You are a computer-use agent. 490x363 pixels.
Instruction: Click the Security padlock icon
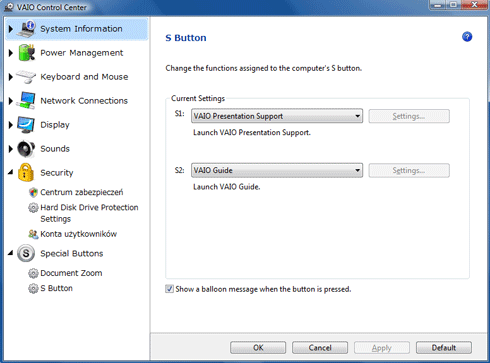(x=26, y=173)
